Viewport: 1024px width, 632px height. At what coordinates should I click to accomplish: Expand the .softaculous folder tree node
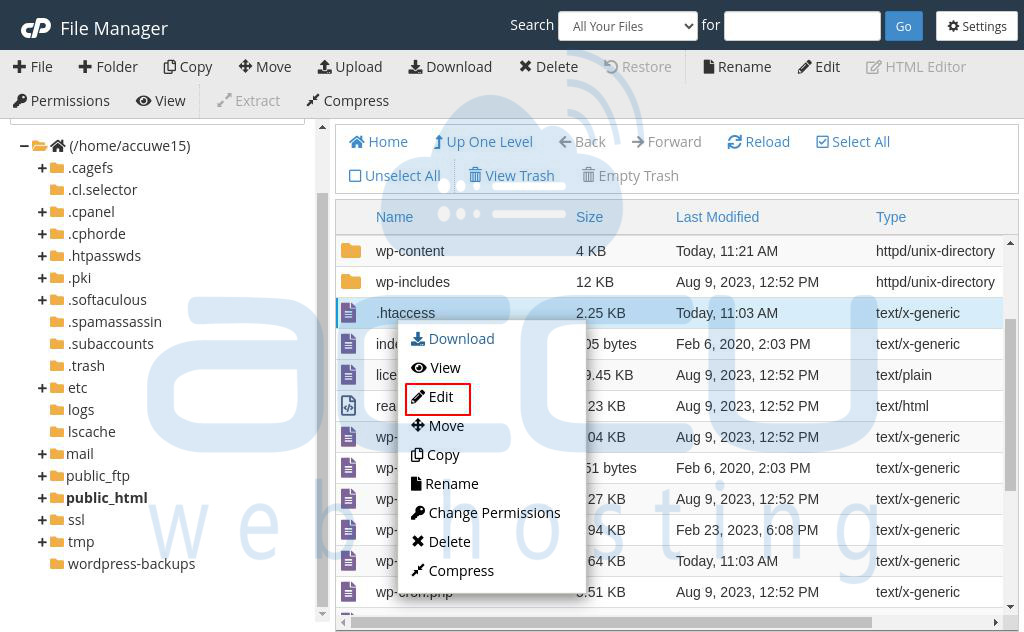pyautogui.click(x=42, y=300)
